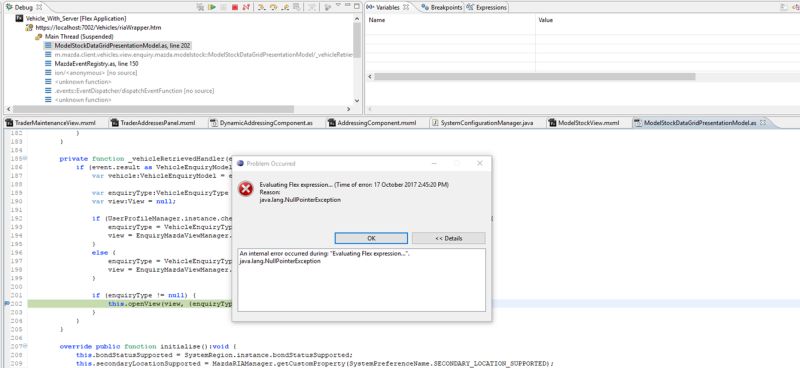Click the 'An internal error occurred' details text
The image size is (800, 368).
point(324,254)
